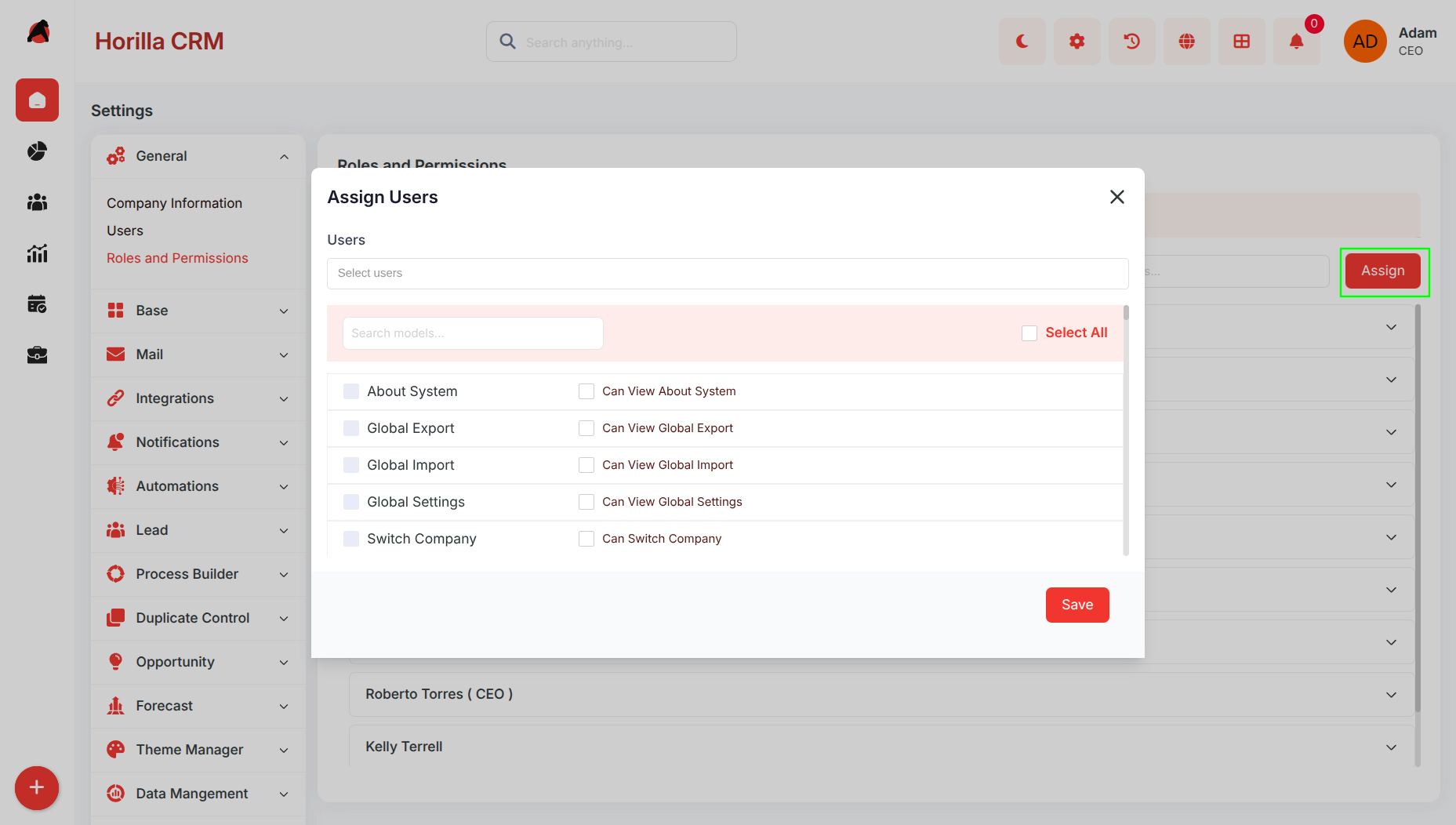Click the Save button
This screenshot has height=825, width=1456.
pyautogui.click(x=1077, y=605)
